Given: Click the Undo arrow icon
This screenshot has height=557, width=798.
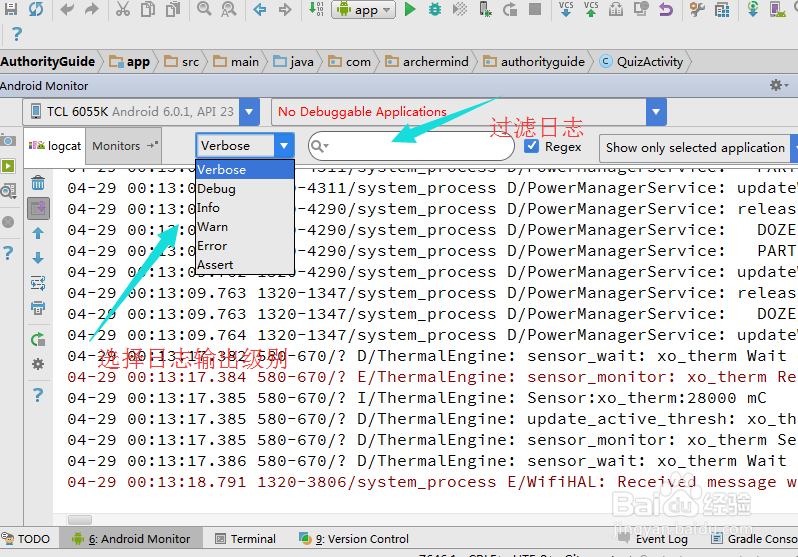Looking at the screenshot, I should tap(67, 9).
